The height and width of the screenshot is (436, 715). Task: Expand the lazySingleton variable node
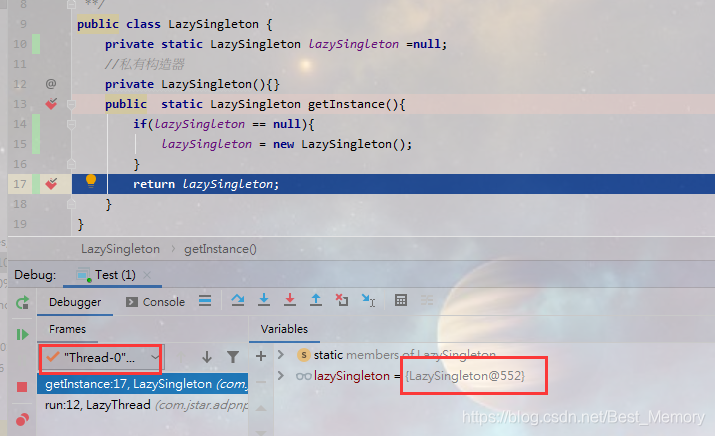click(281, 376)
